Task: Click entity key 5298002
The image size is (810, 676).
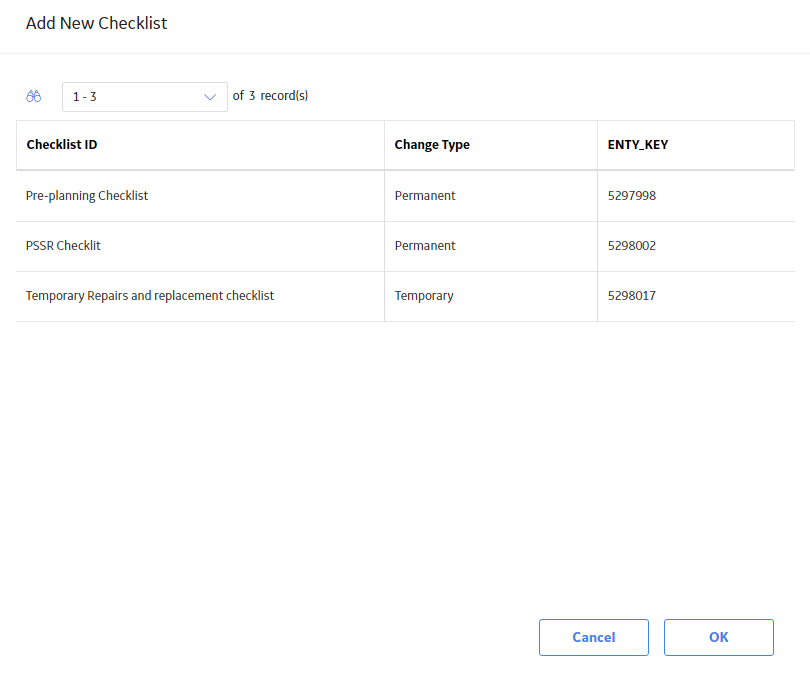Action: click(x=631, y=246)
